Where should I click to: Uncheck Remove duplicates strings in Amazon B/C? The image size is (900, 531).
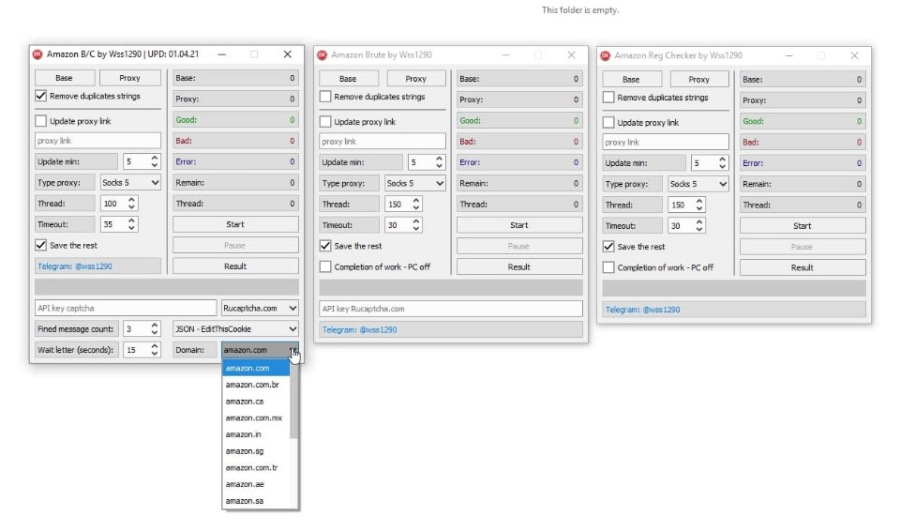[41, 96]
